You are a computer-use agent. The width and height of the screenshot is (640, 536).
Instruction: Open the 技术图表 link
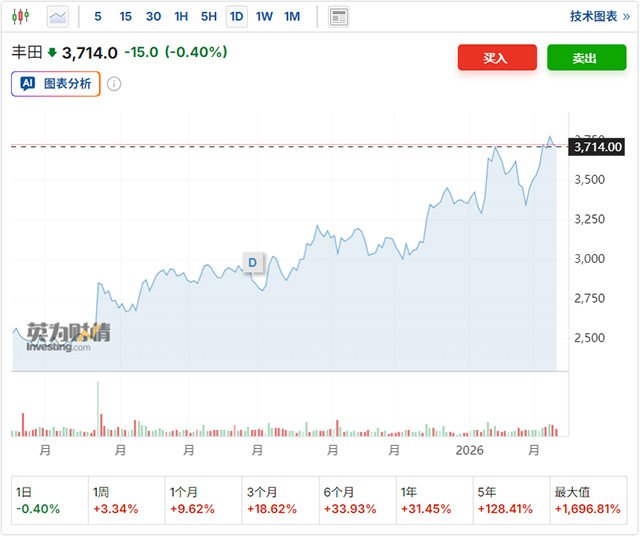click(x=600, y=16)
